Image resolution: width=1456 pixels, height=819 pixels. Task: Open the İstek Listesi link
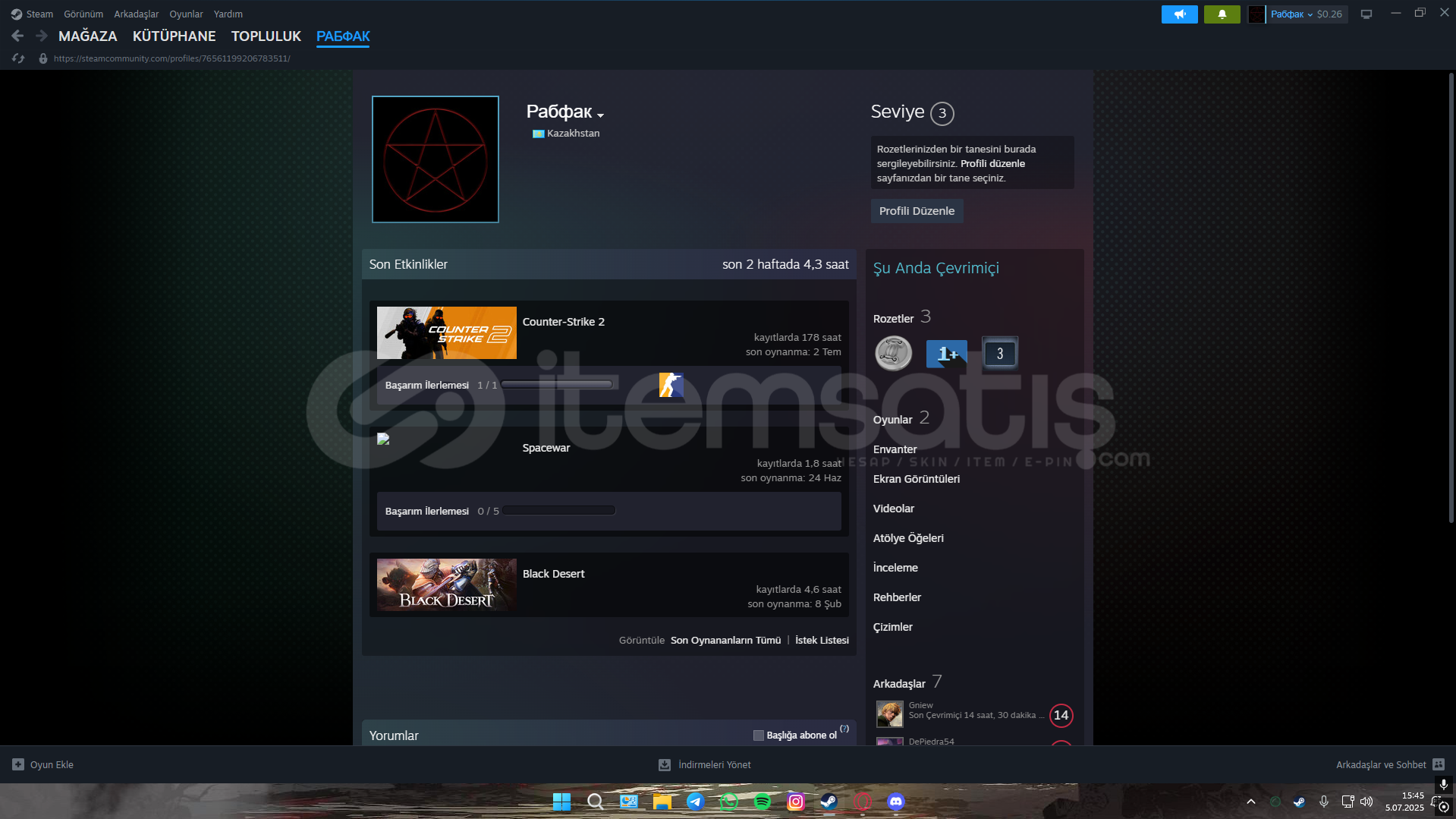tap(822, 640)
